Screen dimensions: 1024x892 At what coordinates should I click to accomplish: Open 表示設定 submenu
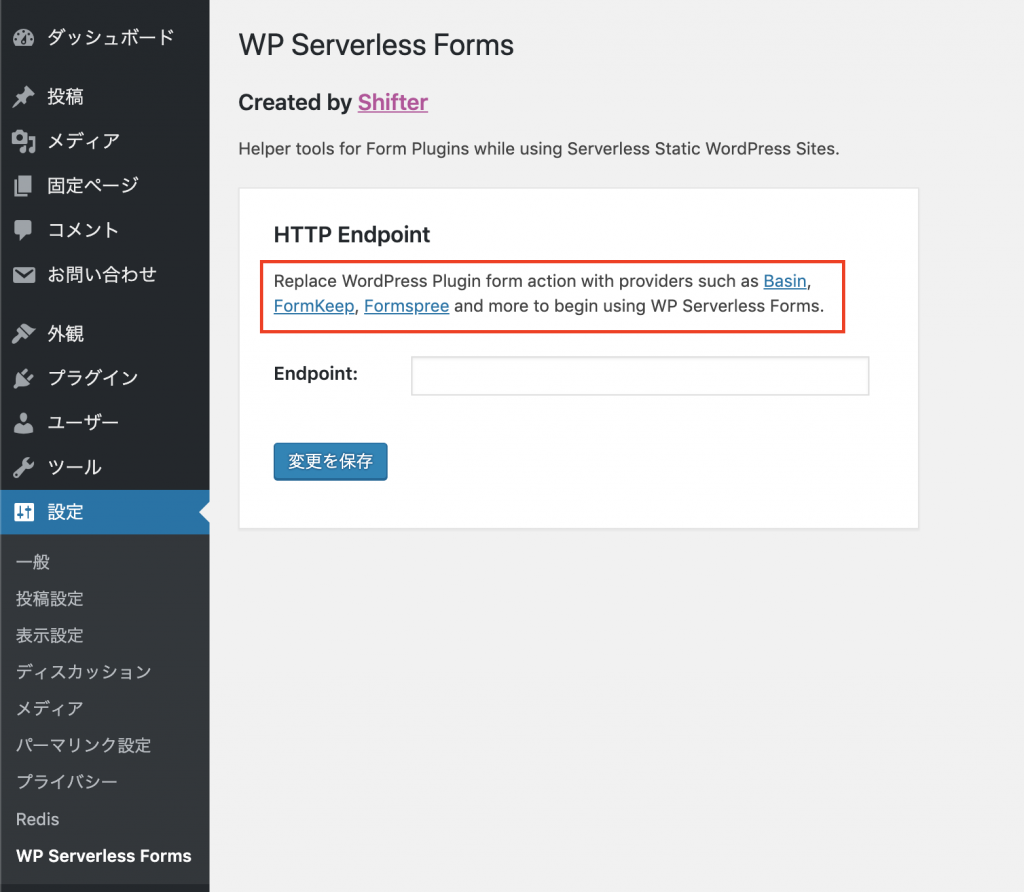(50, 635)
